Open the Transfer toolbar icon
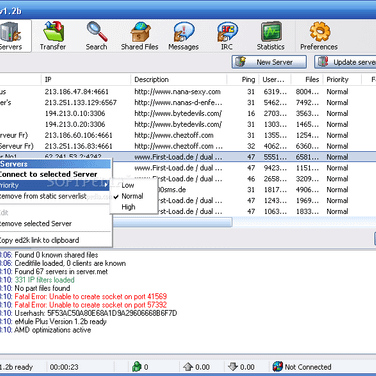 pyautogui.click(x=53, y=36)
